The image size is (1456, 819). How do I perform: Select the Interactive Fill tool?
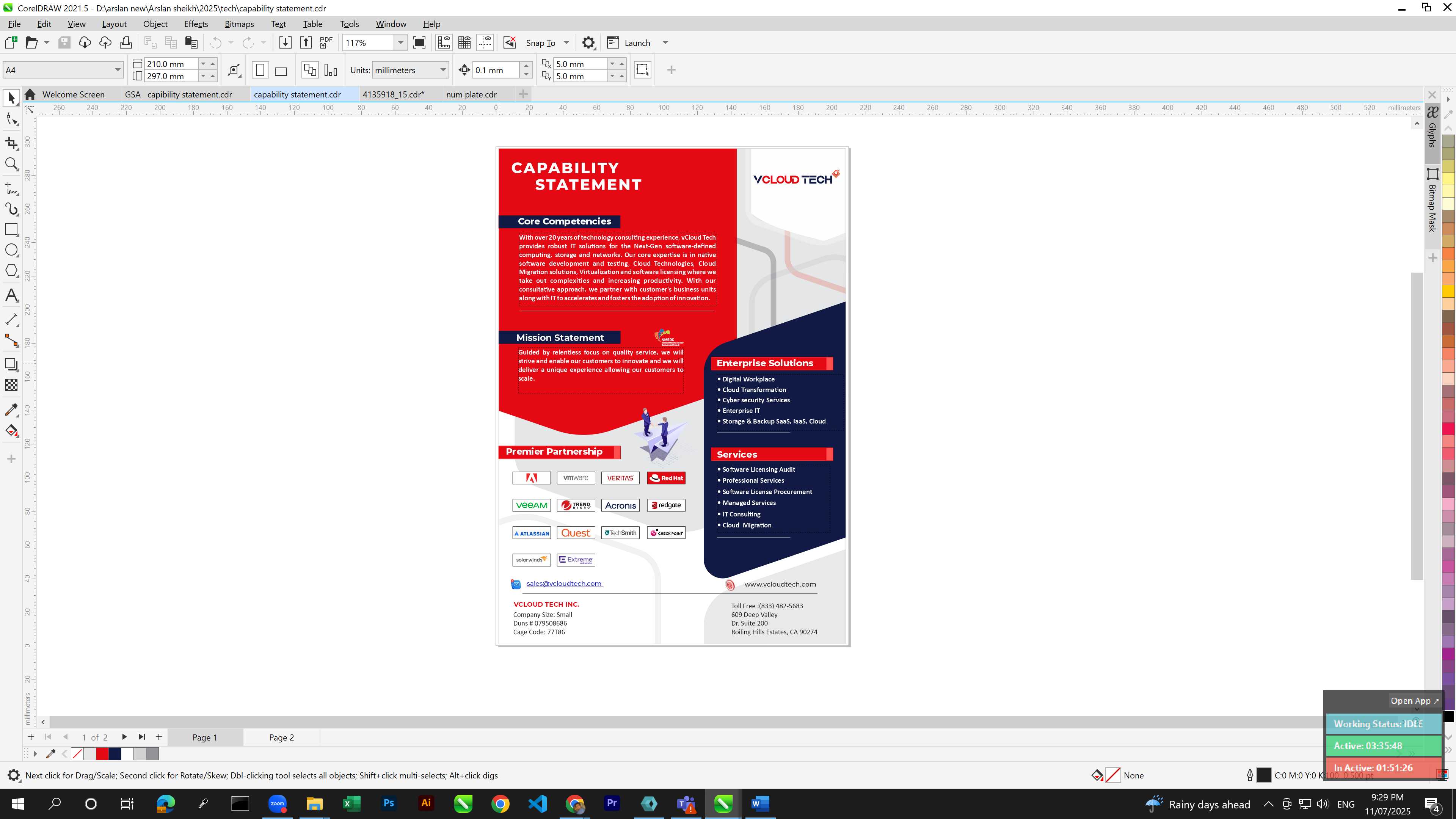[11, 431]
